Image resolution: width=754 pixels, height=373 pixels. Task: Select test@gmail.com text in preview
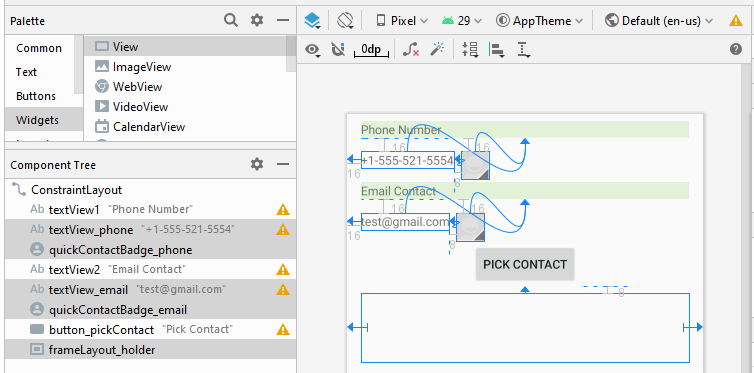[405, 222]
